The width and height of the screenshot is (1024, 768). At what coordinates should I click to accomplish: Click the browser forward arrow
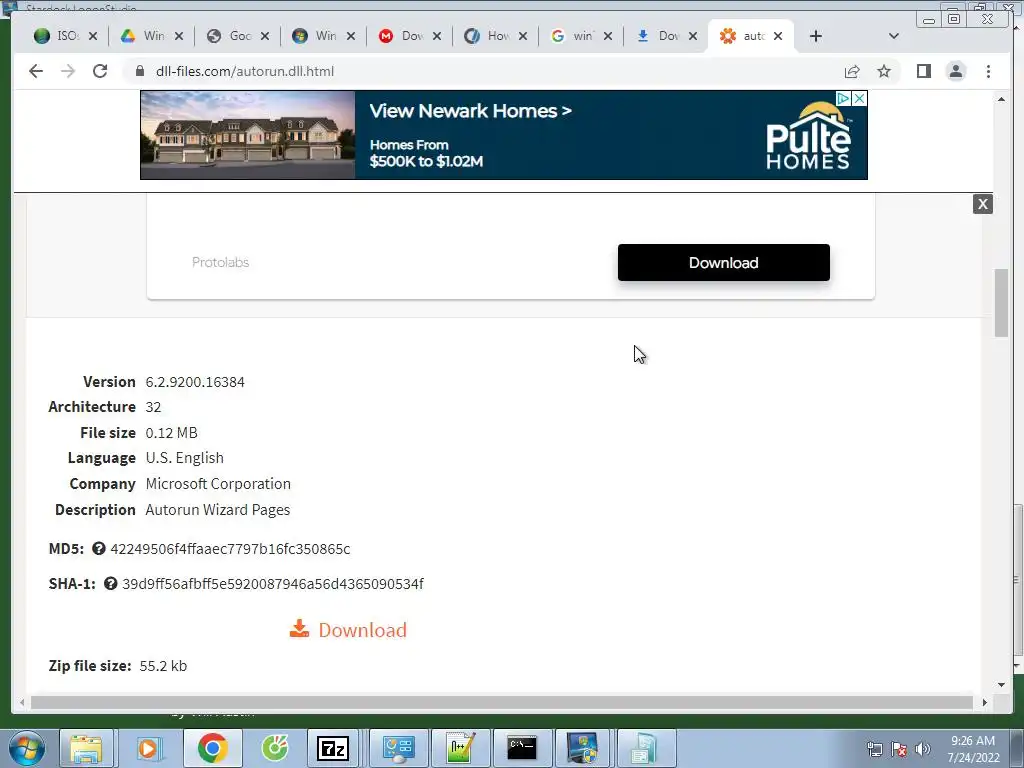tap(68, 71)
